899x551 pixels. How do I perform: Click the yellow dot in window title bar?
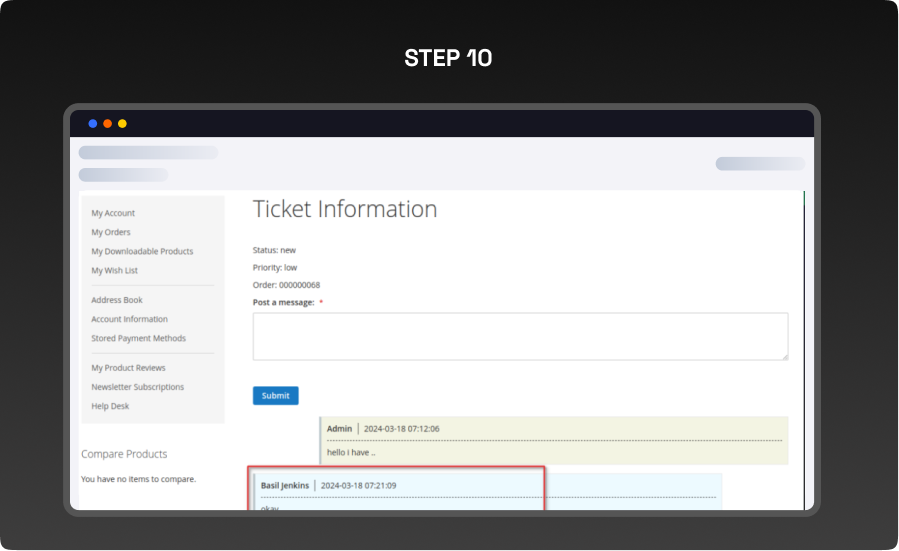pos(122,124)
